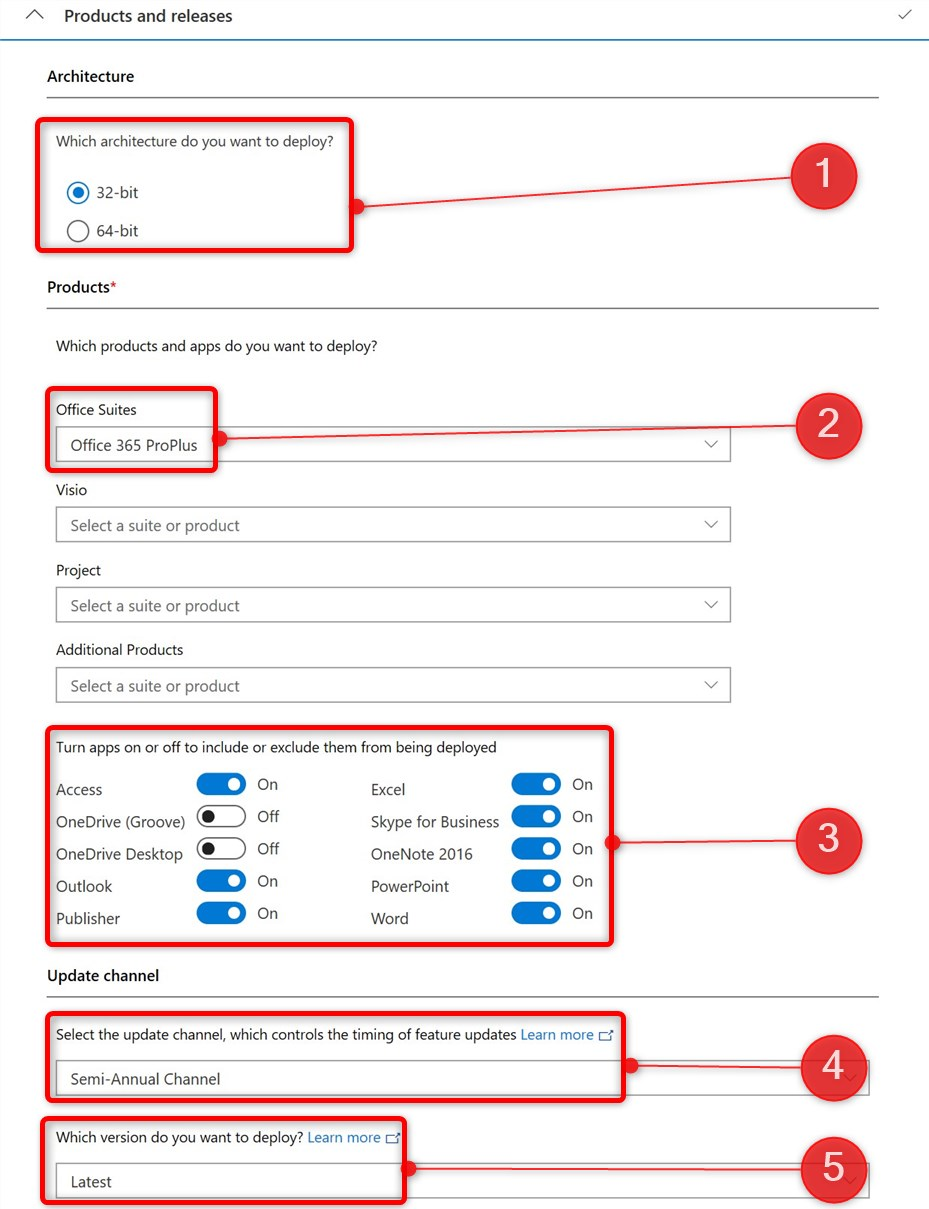The width and height of the screenshot is (929, 1209).
Task: Enable the OneDrive (Groove) switch
Action: [221, 816]
